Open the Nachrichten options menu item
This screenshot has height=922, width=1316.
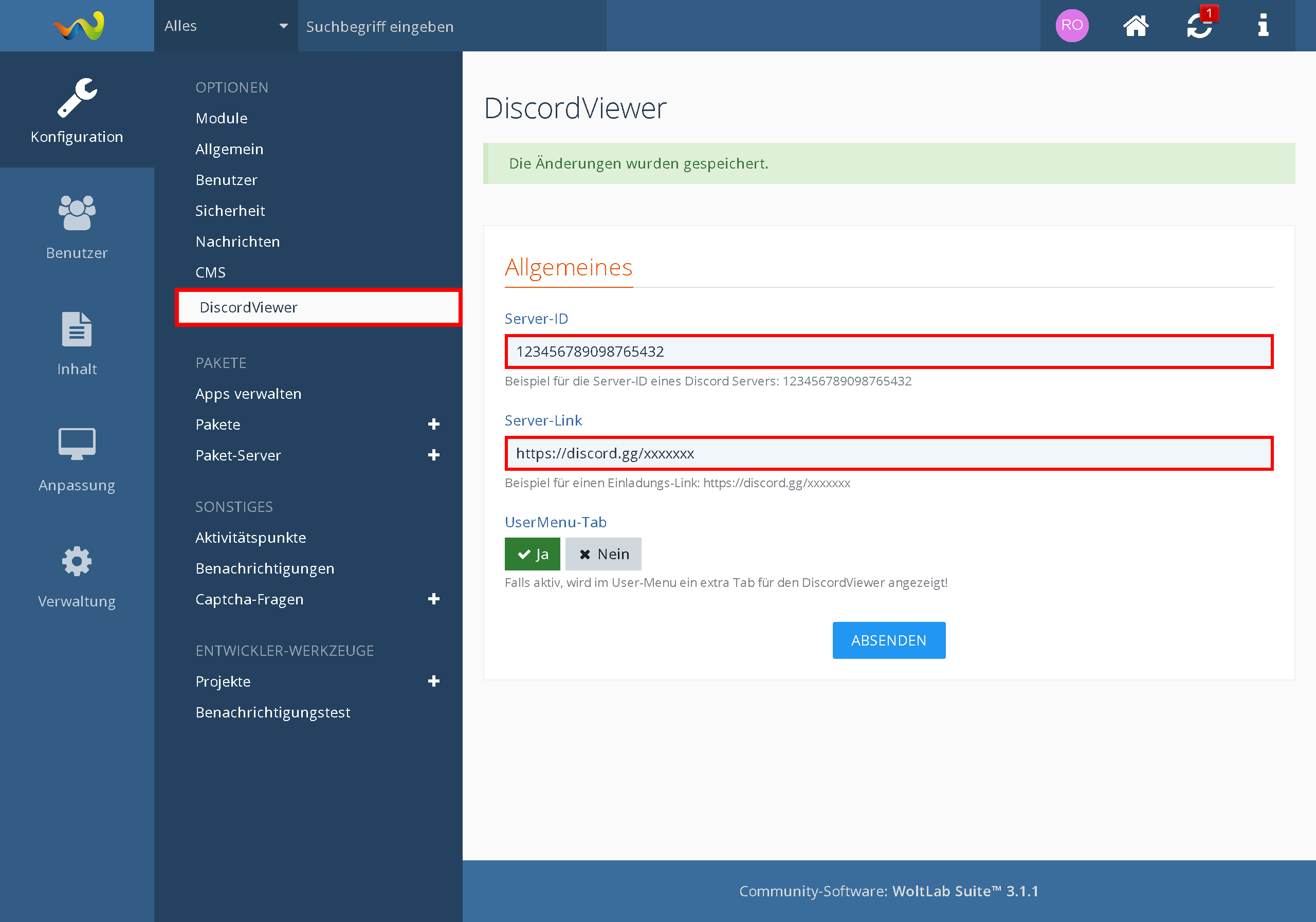click(237, 242)
